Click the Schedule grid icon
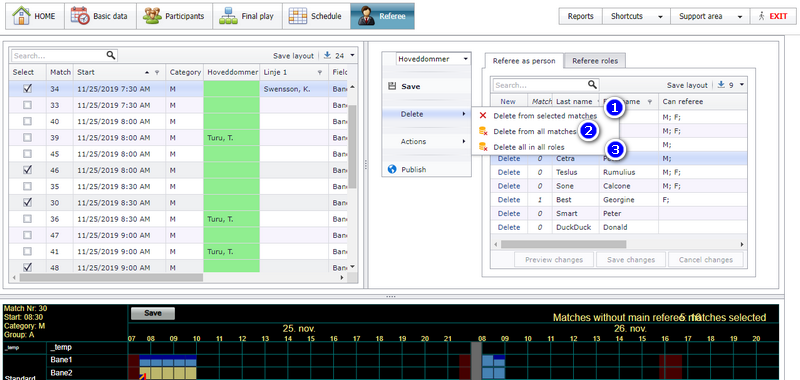The height and width of the screenshot is (380, 800). click(297, 16)
